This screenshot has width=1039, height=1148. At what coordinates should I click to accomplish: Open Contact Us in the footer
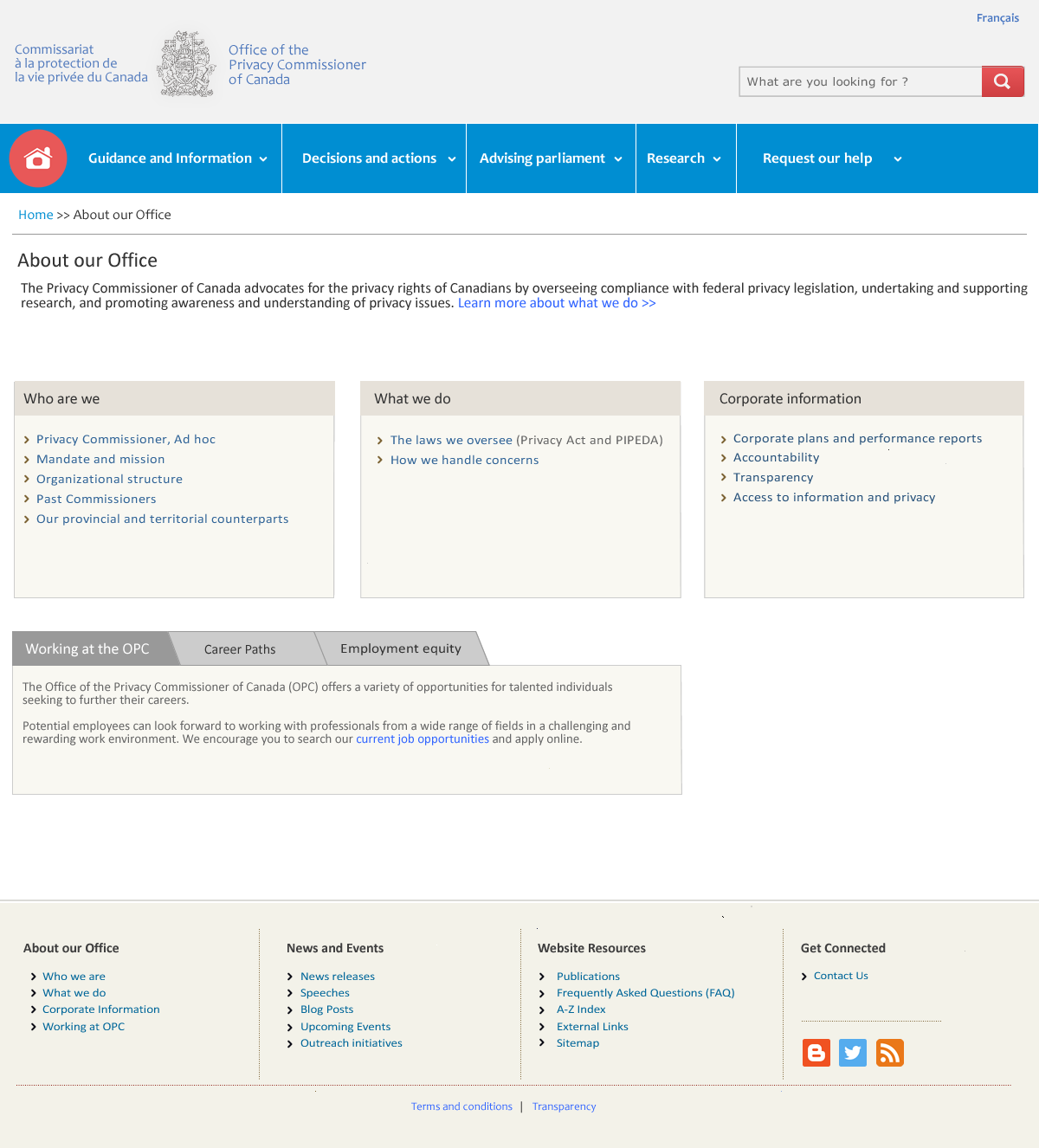point(840,976)
